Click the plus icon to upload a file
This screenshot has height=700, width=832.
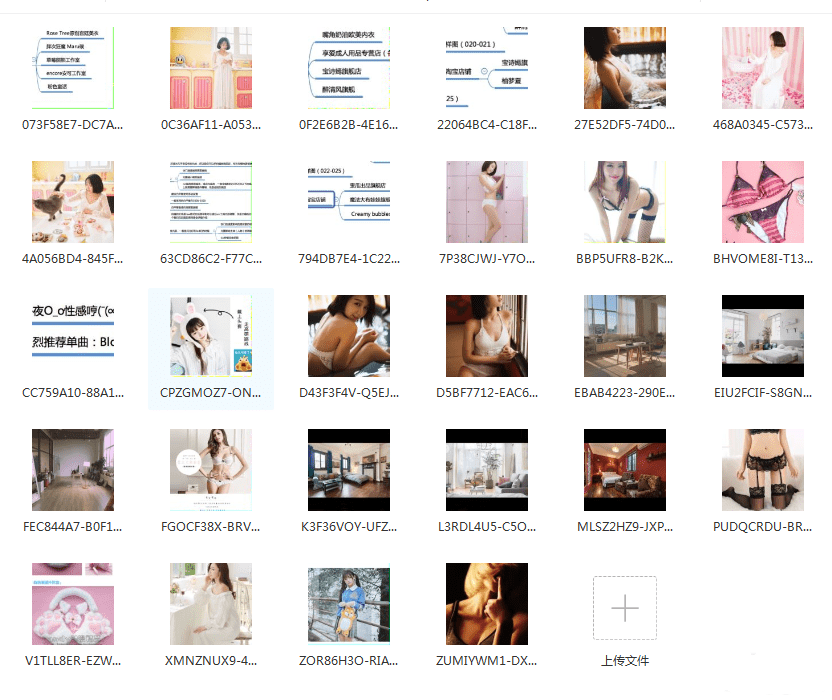tap(624, 608)
